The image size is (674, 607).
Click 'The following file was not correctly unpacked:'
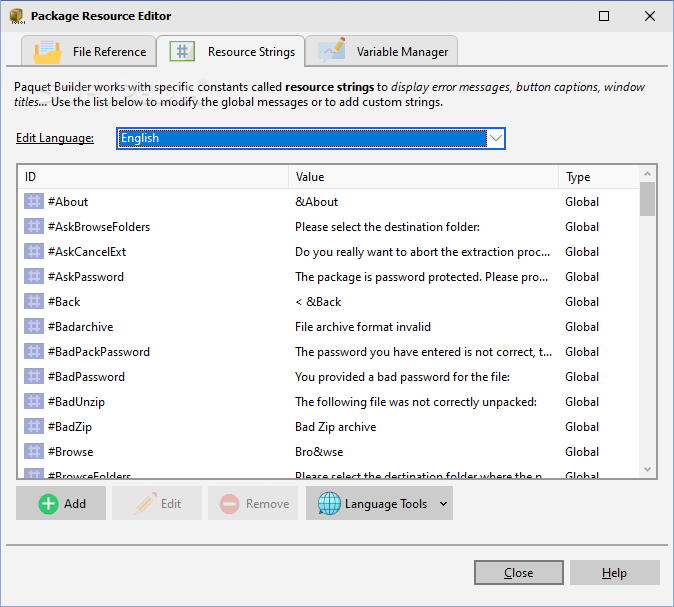click(416, 402)
